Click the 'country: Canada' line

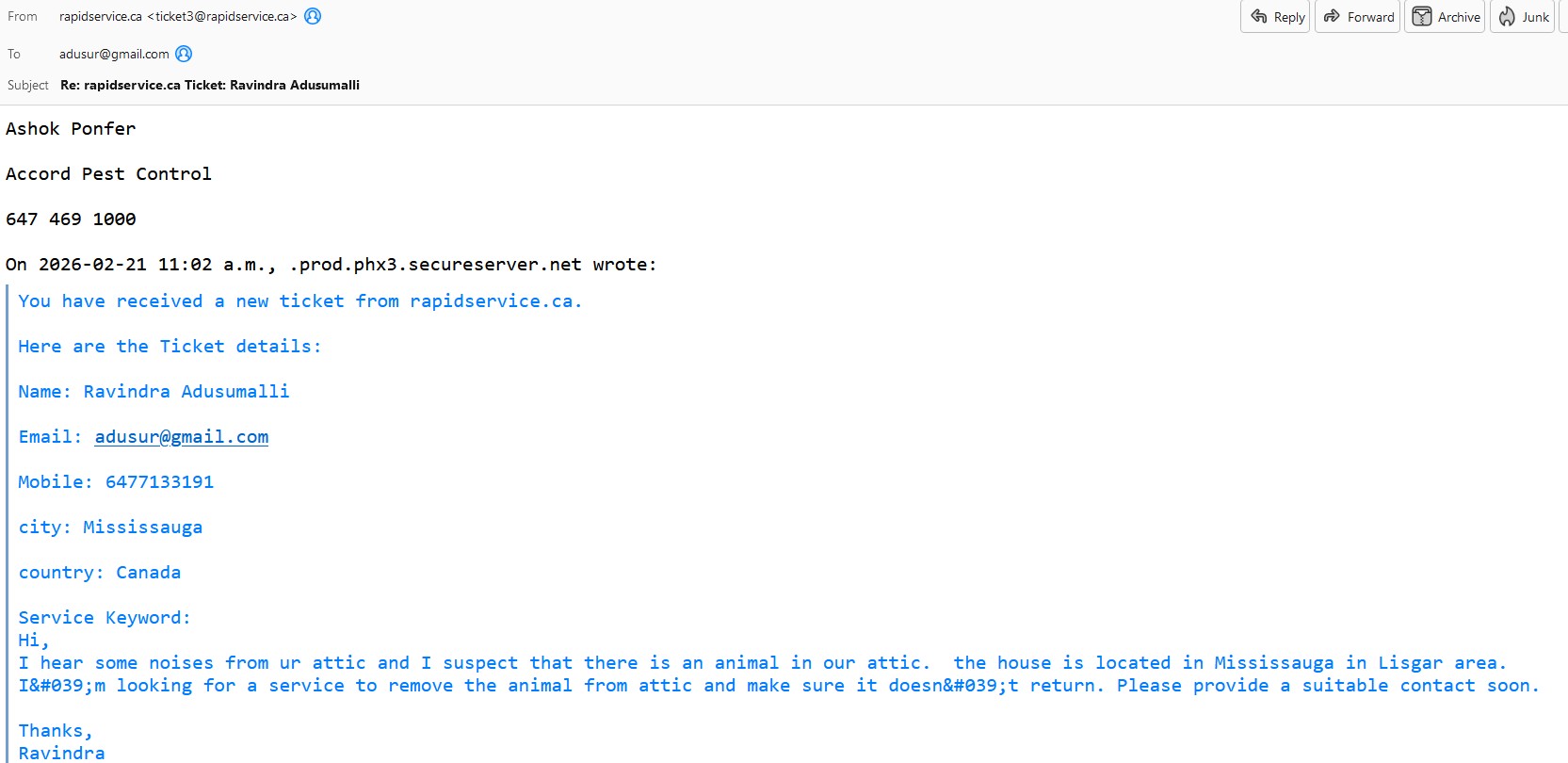99,572
